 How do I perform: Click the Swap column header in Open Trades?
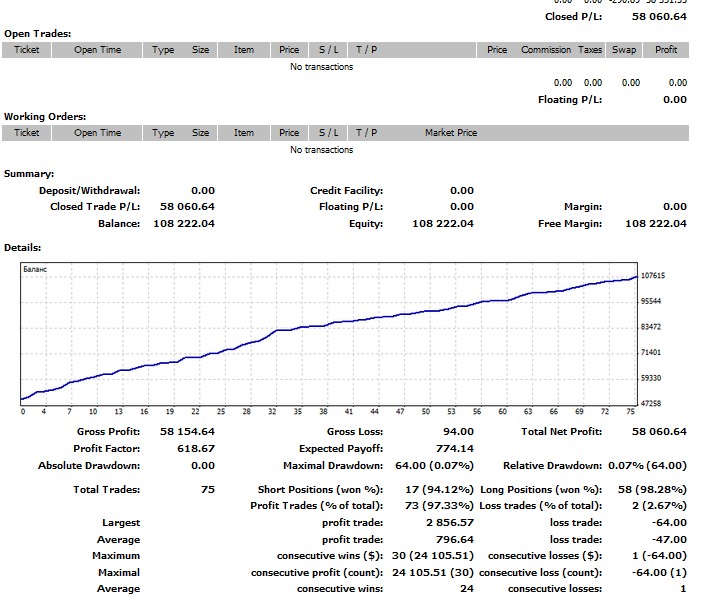pyautogui.click(x=624, y=50)
